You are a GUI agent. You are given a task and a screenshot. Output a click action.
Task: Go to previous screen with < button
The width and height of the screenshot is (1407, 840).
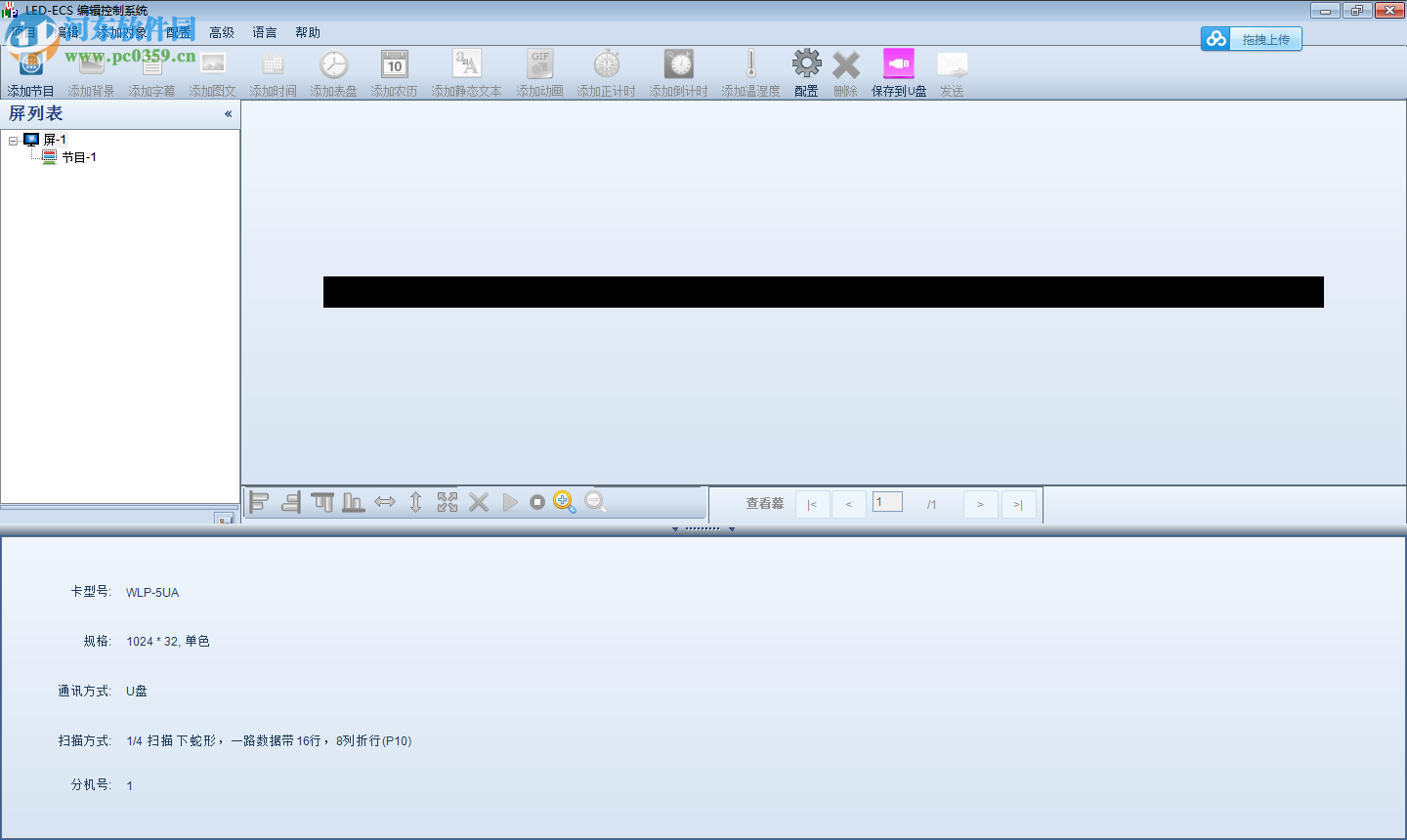849,504
